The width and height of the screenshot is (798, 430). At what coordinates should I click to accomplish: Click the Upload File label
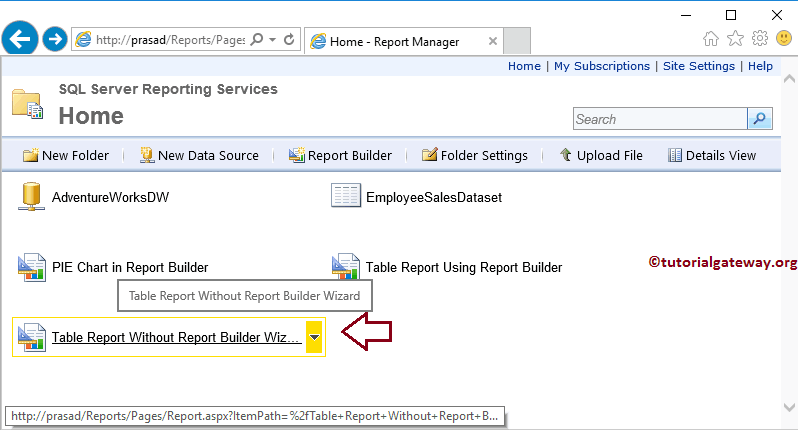[610, 156]
